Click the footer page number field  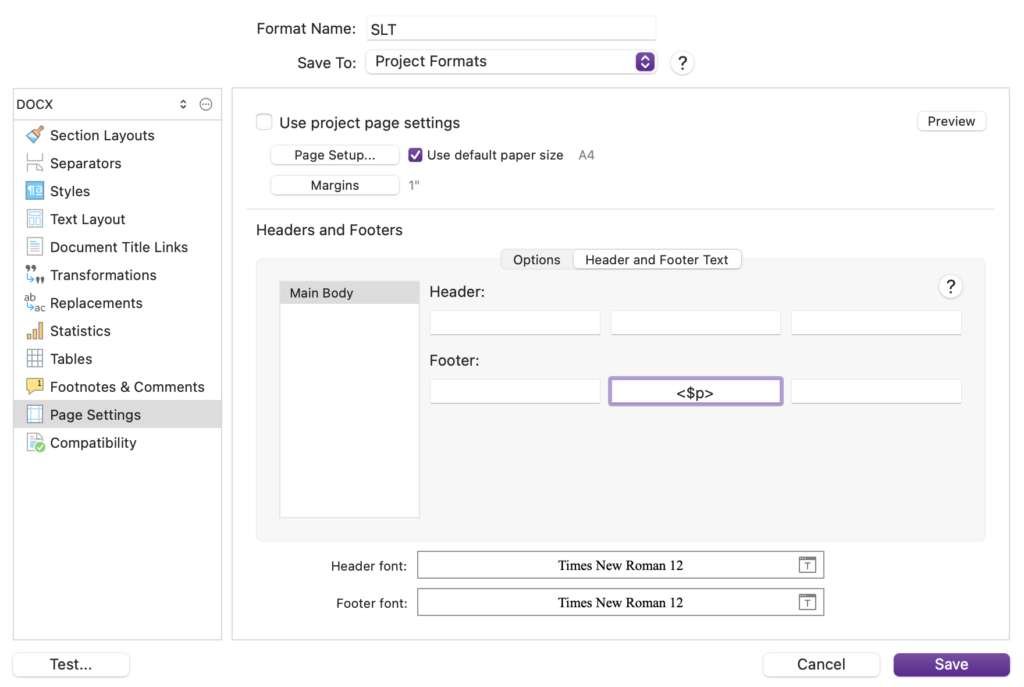pos(695,391)
